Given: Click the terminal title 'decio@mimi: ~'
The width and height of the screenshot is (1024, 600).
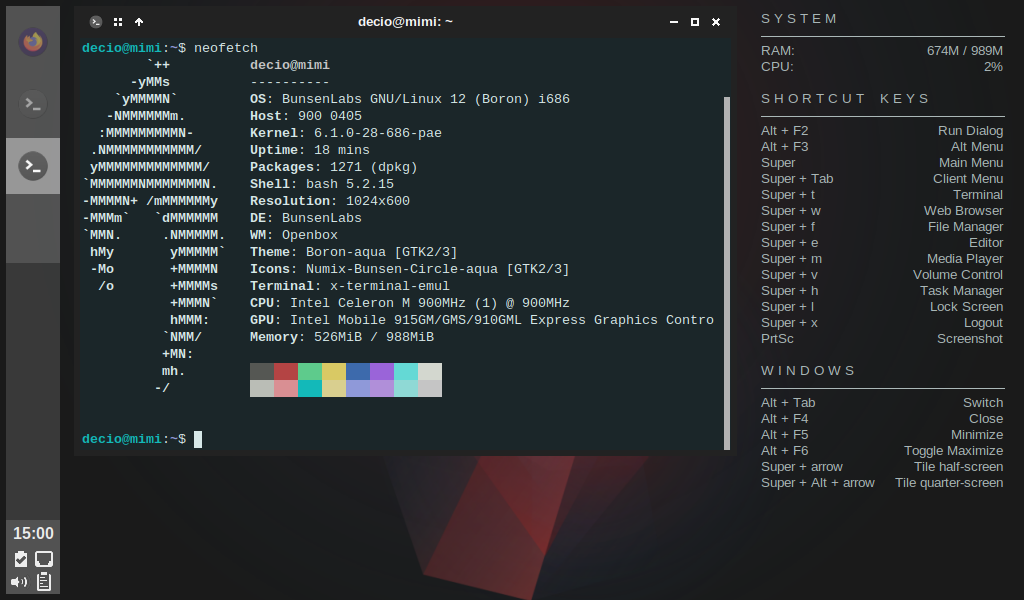Looking at the screenshot, I should click(x=405, y=22).
